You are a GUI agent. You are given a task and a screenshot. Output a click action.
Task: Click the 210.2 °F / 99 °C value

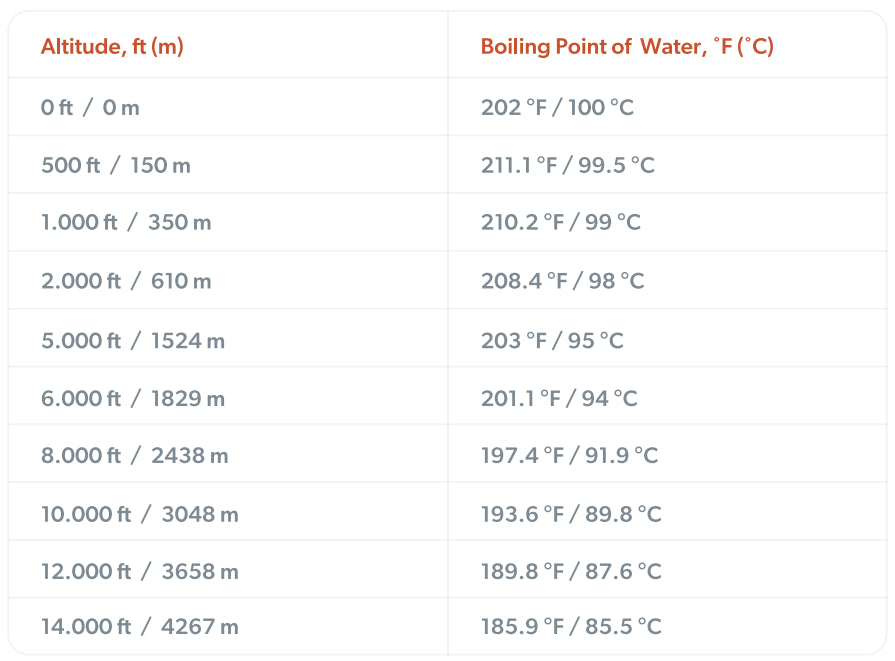(x=561, y=222)
